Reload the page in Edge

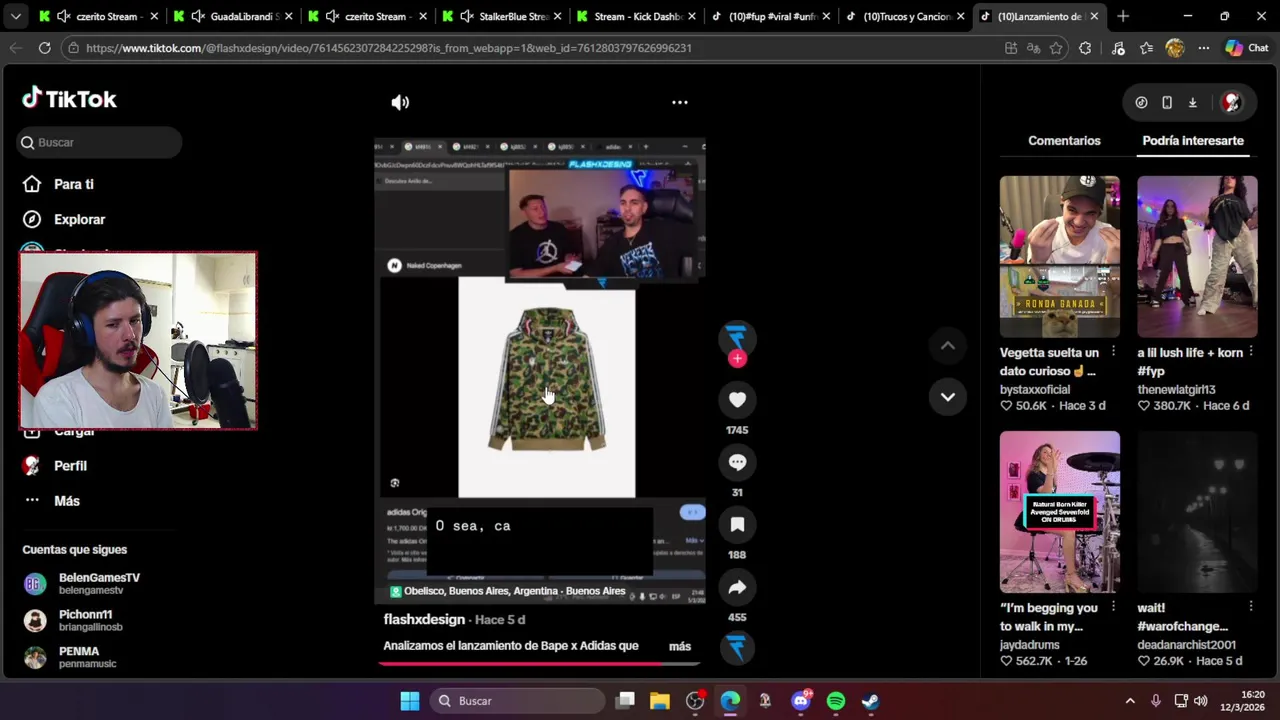coord(44,48)
